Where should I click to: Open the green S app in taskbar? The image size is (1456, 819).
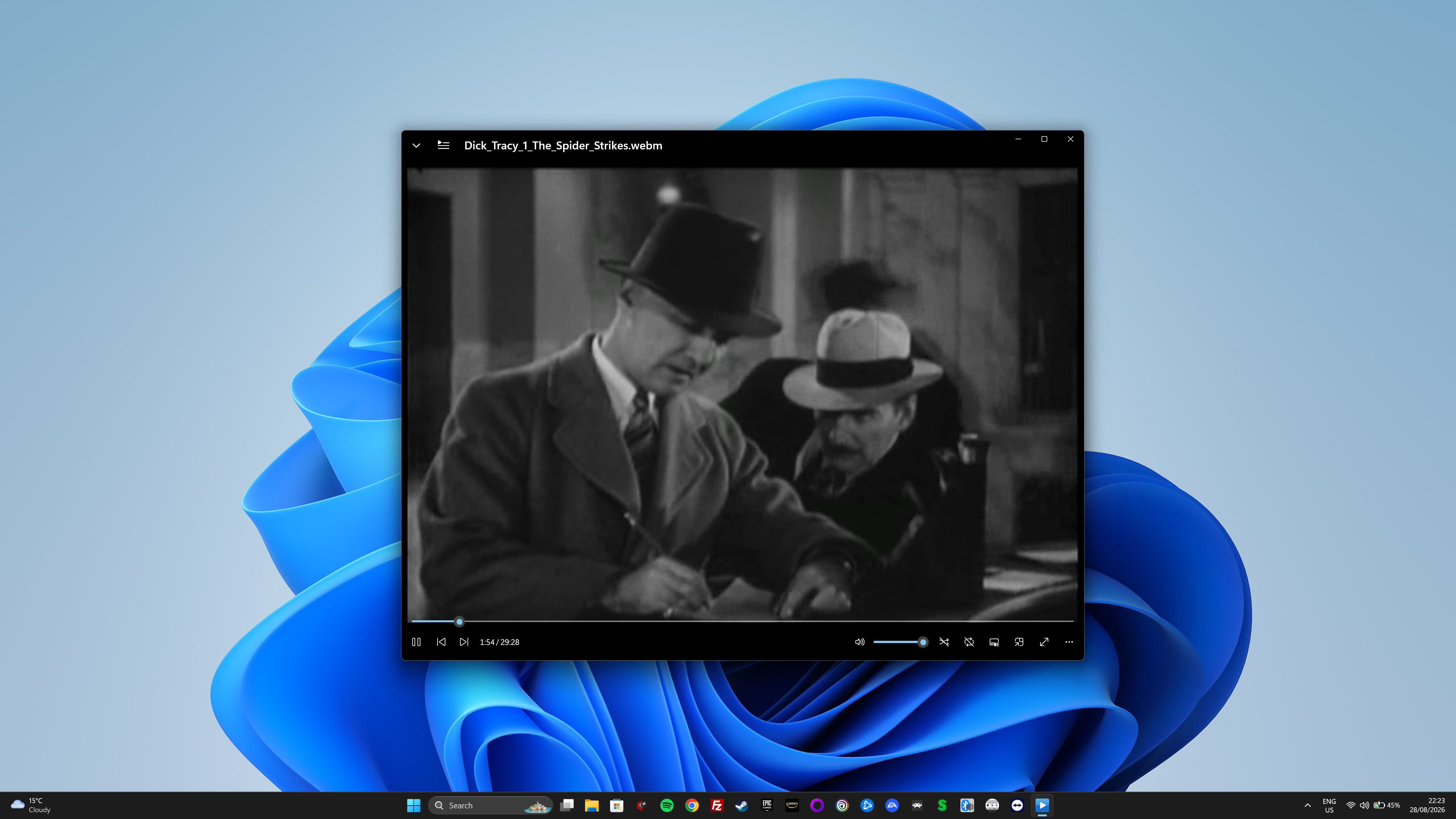[x=942, y=805]
